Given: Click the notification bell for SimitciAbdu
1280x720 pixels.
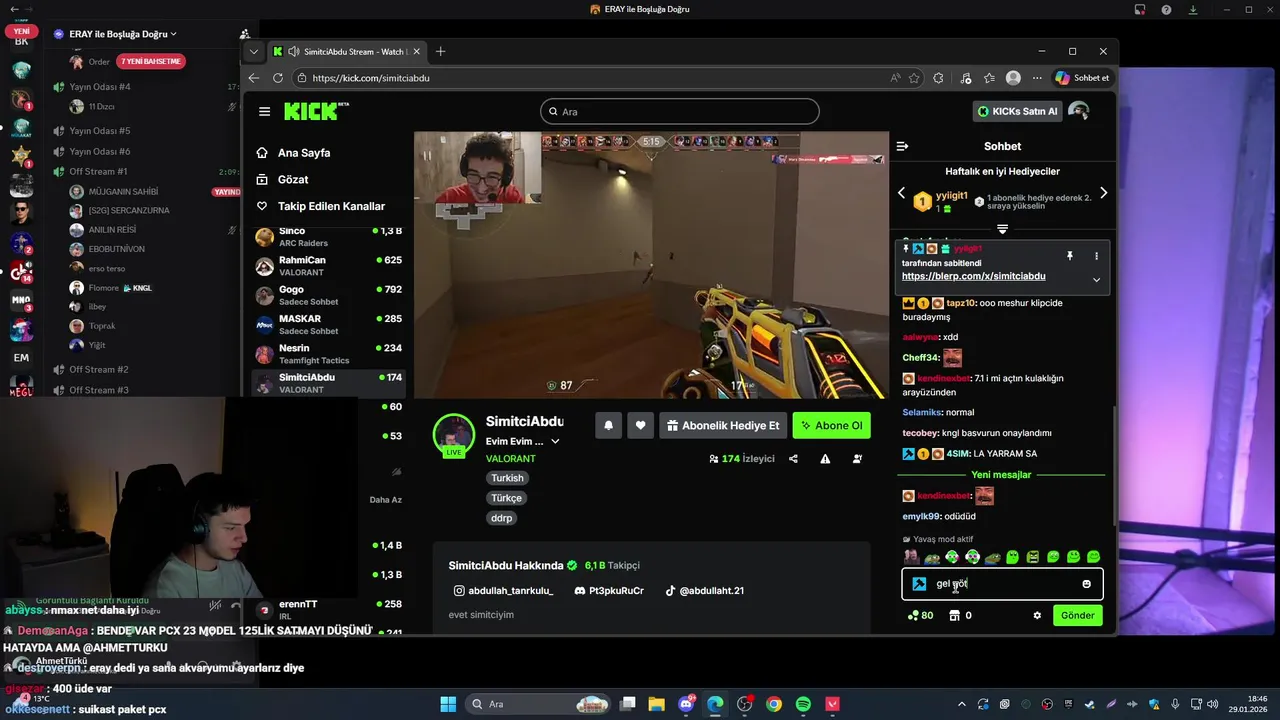Looking at the screenshot, I should pos(608,425).
